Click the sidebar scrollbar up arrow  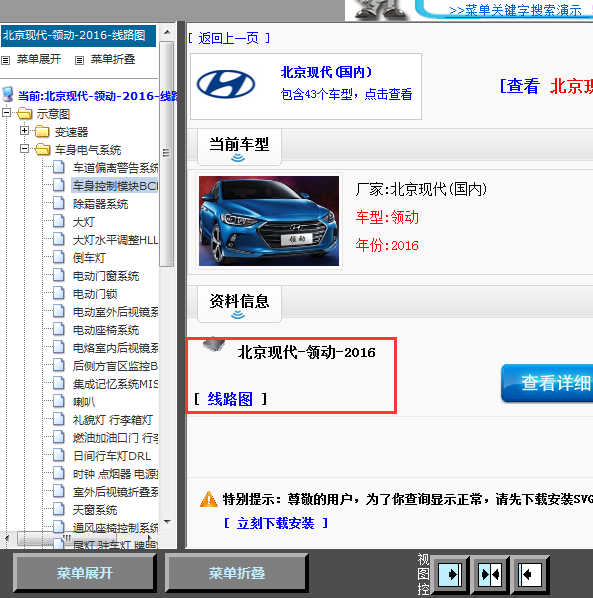click(167, 33)
